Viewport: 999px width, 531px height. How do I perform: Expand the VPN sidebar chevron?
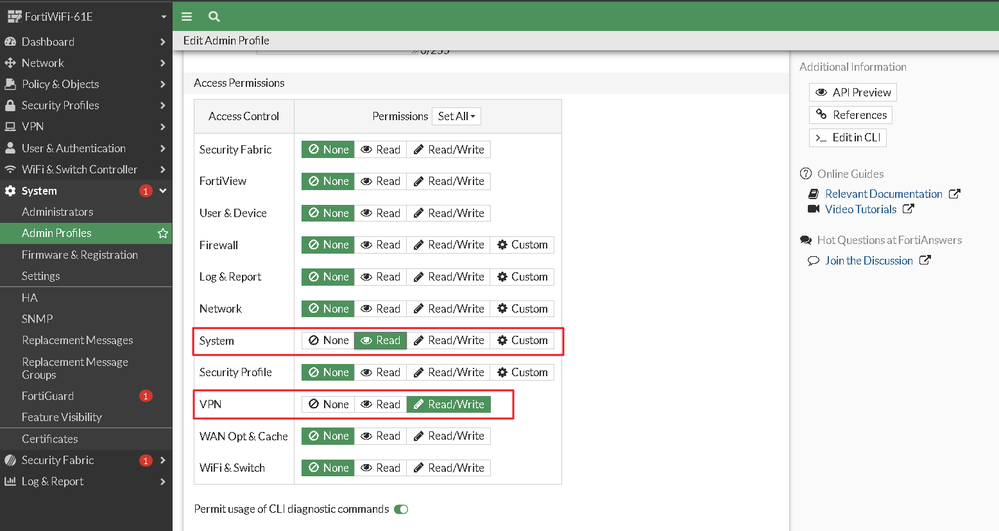point(163,126)
